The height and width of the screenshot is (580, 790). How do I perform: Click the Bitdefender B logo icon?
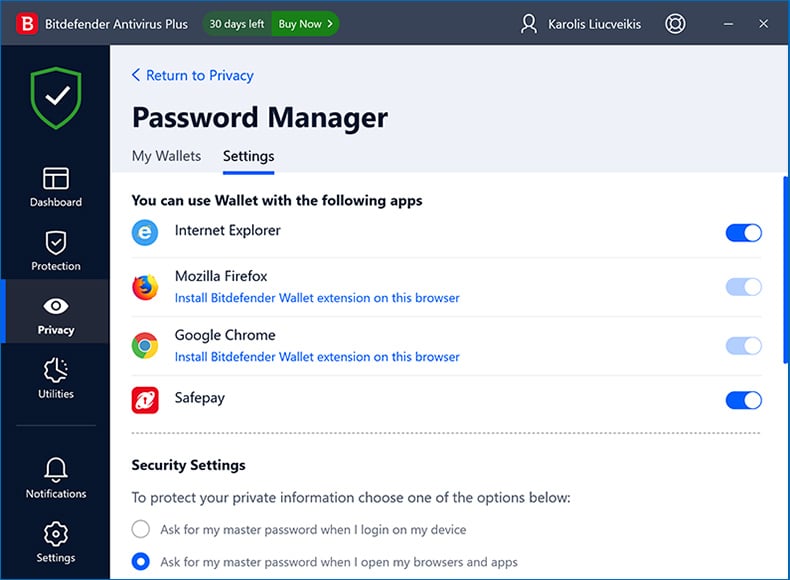coord(27,24)
